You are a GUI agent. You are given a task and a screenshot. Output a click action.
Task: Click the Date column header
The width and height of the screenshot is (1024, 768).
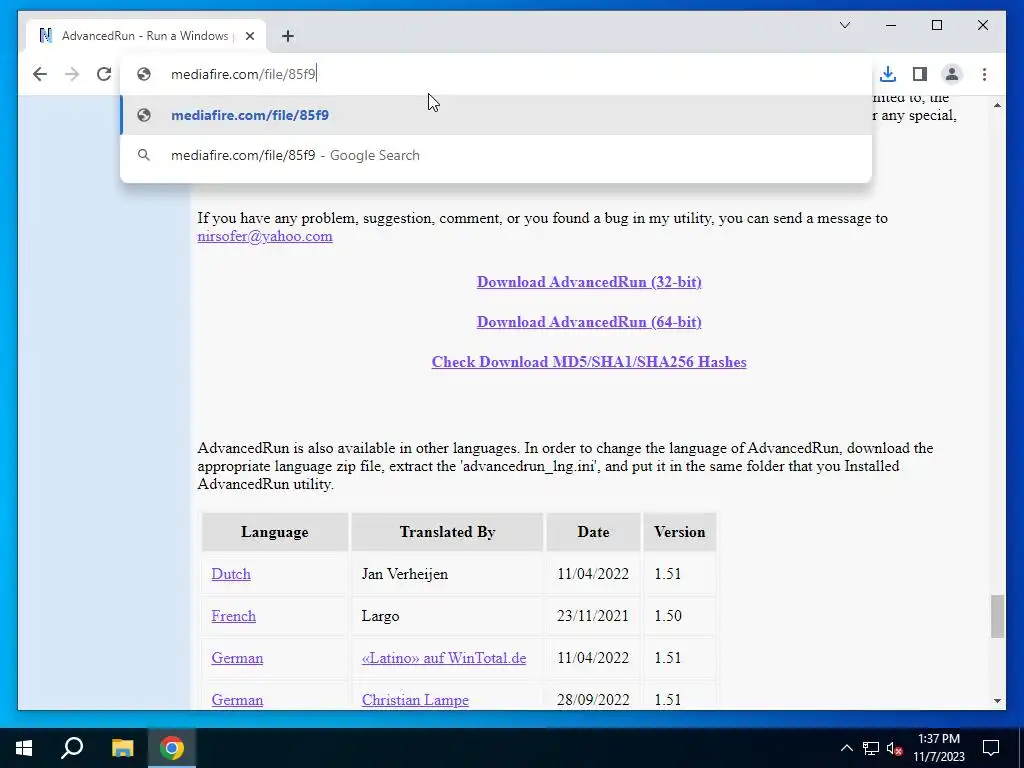click(593, 532)
